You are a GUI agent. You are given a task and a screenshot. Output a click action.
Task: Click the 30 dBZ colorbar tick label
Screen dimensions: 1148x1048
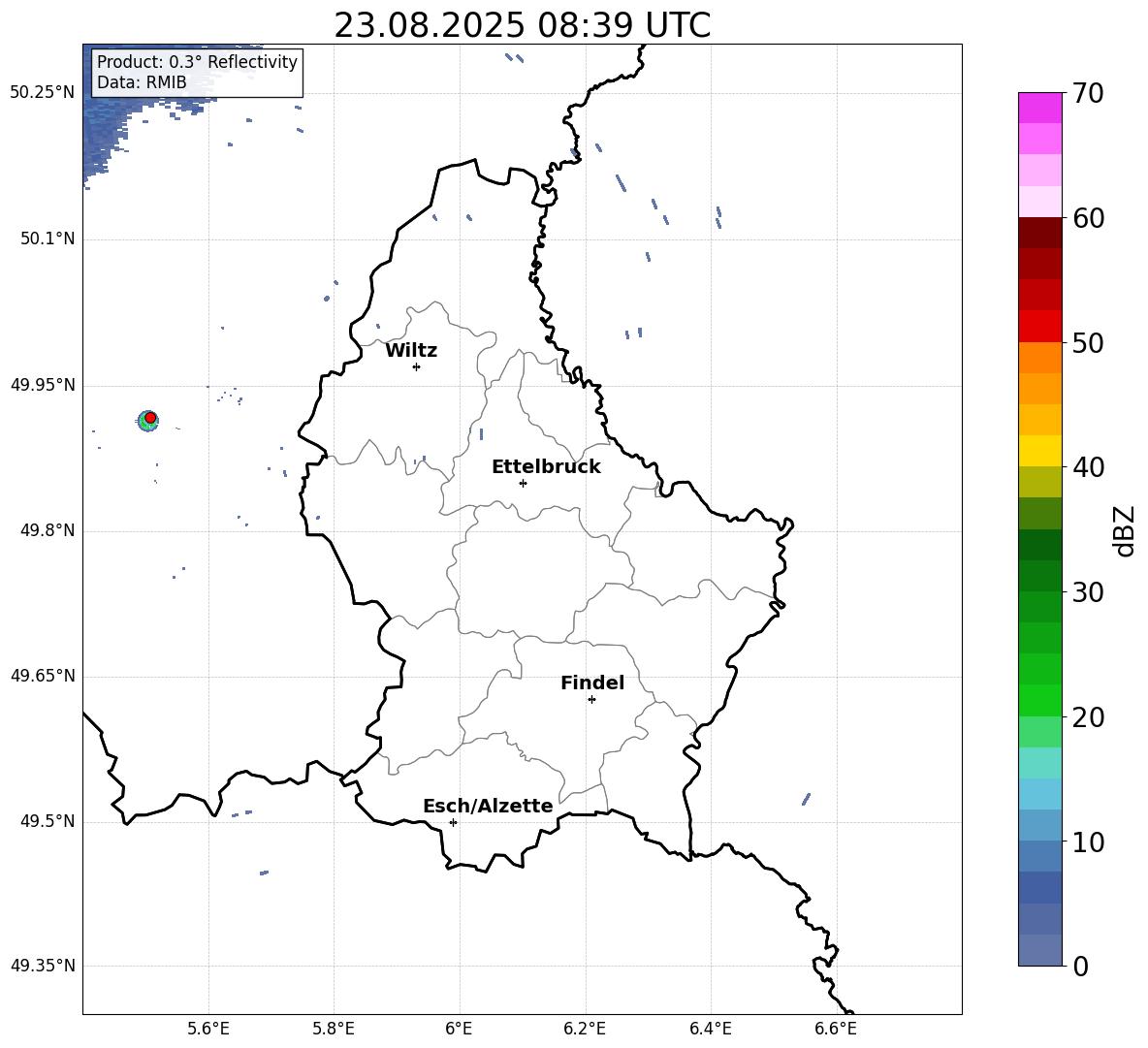coord(1087,592)
